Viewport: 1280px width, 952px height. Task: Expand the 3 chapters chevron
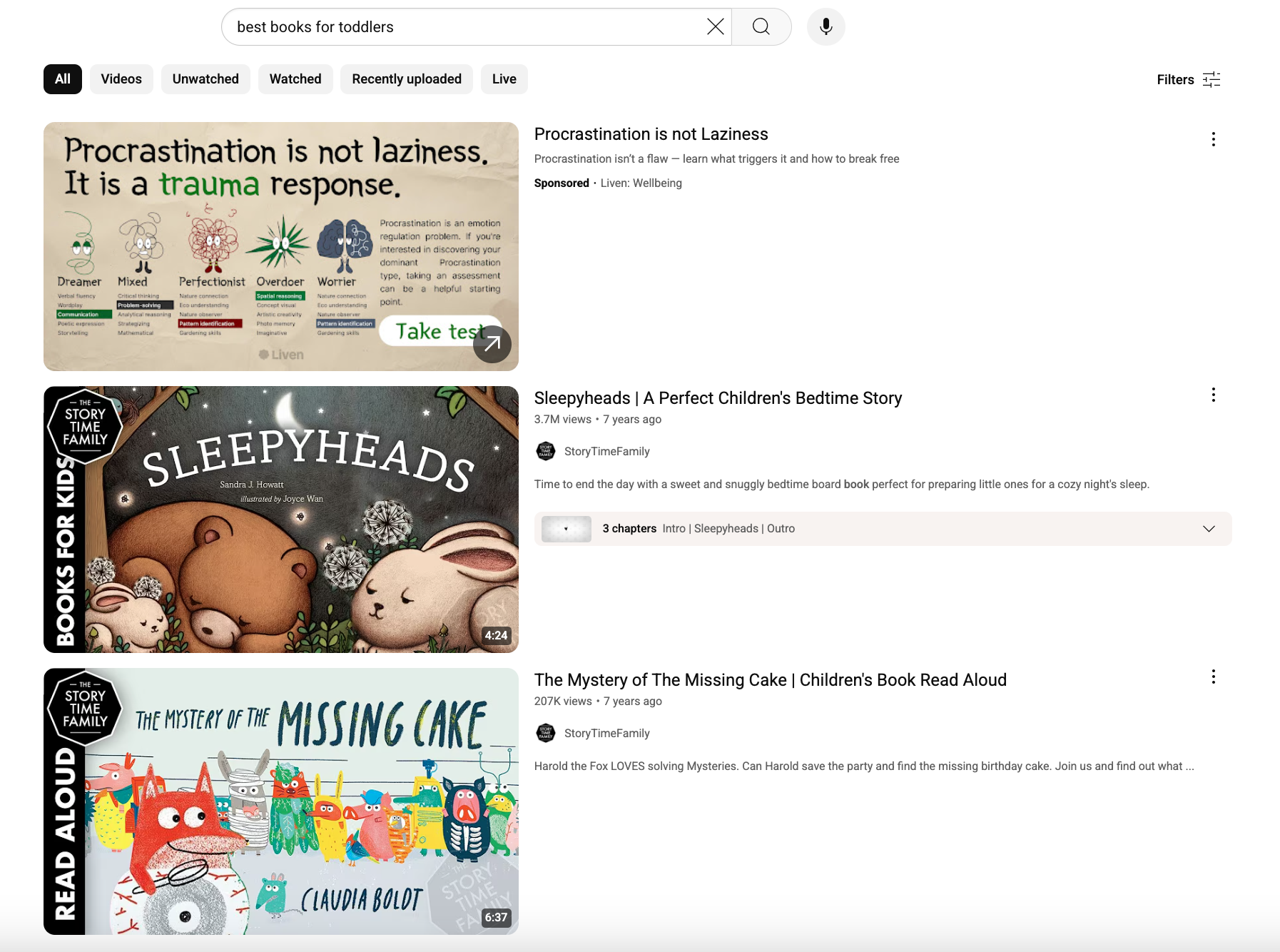[x=1209, y=529]
